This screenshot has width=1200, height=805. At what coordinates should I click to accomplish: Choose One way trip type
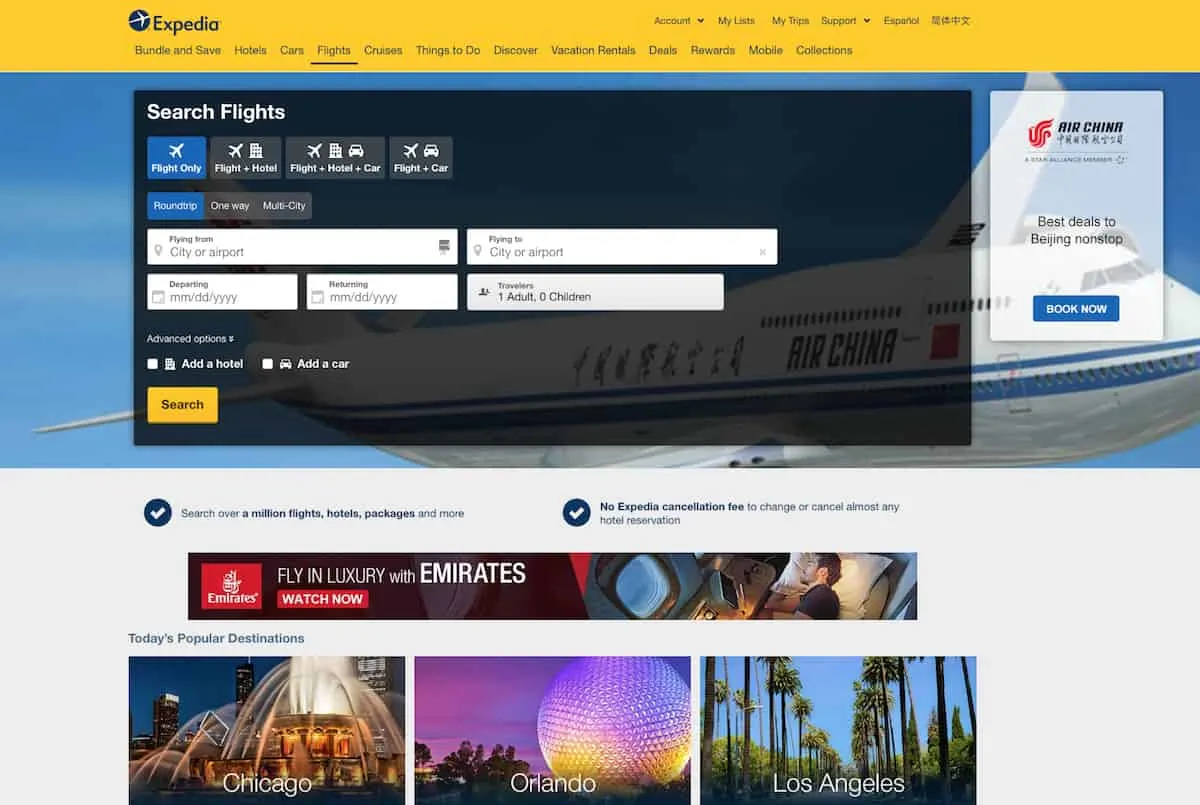tap(230, 206)
